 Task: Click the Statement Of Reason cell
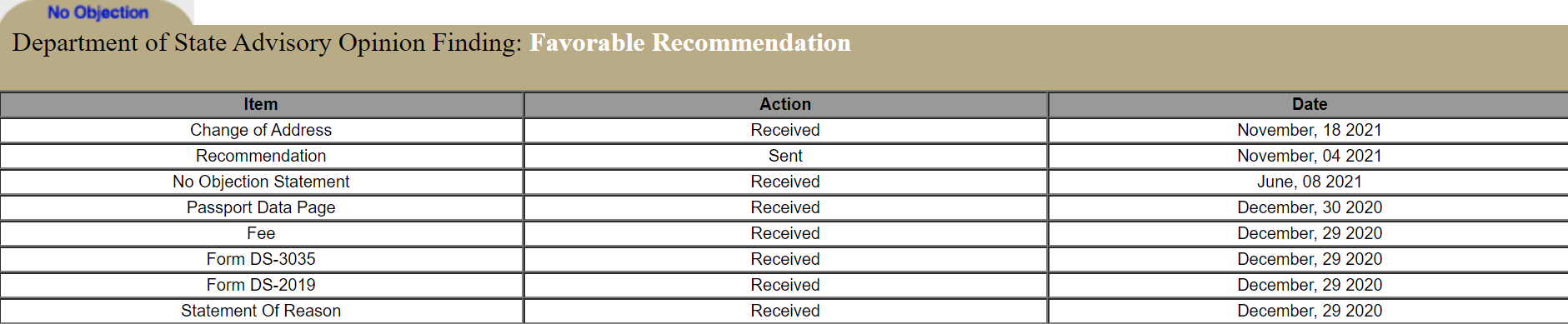tap(261, 311)
